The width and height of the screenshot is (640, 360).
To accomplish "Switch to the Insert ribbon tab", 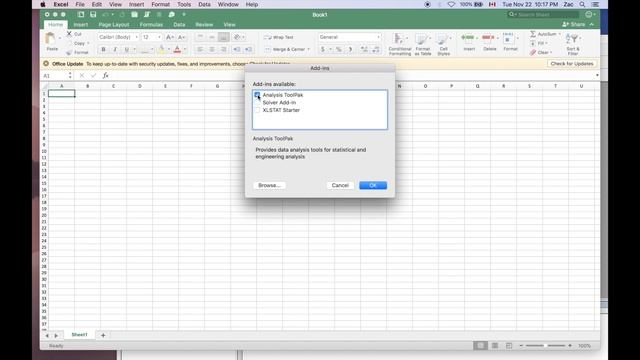I will tap(81, 24).
